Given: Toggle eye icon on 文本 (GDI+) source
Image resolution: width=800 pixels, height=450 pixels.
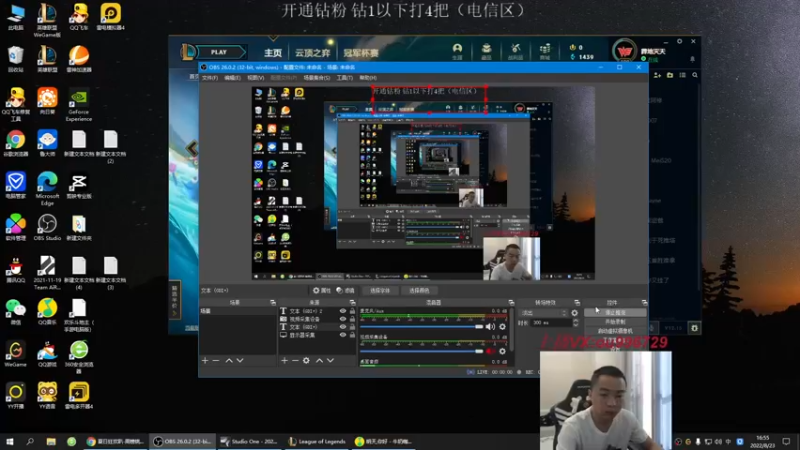Looking at the screenshot, I should click(343, 327).
